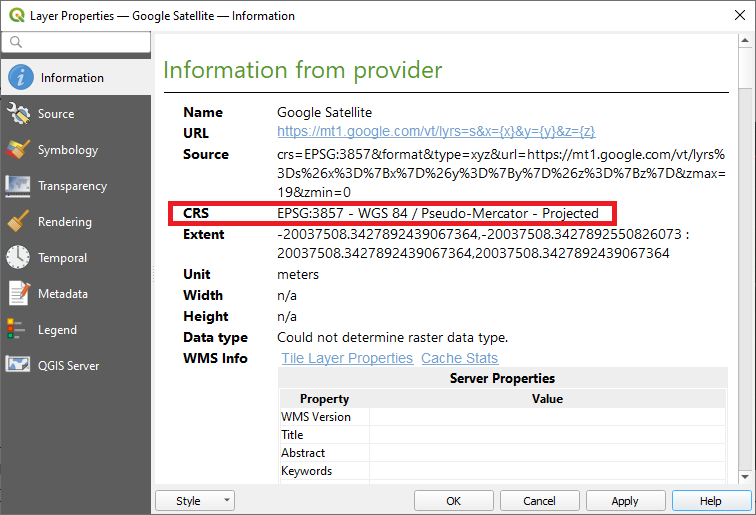Open the Metadata document icon
This screenshot has width=756, height=515.
(19, 293)
